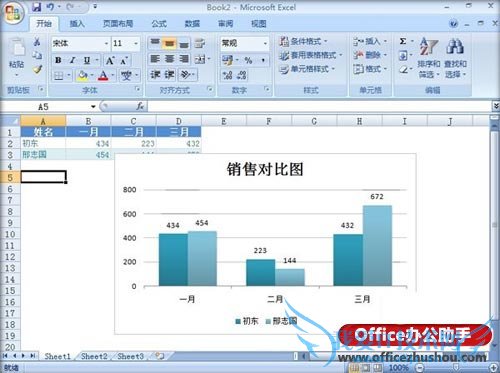Viewport: 500px width, 373px height.
Task: Set top vertical alignment
Action: (x=155, y=43)
